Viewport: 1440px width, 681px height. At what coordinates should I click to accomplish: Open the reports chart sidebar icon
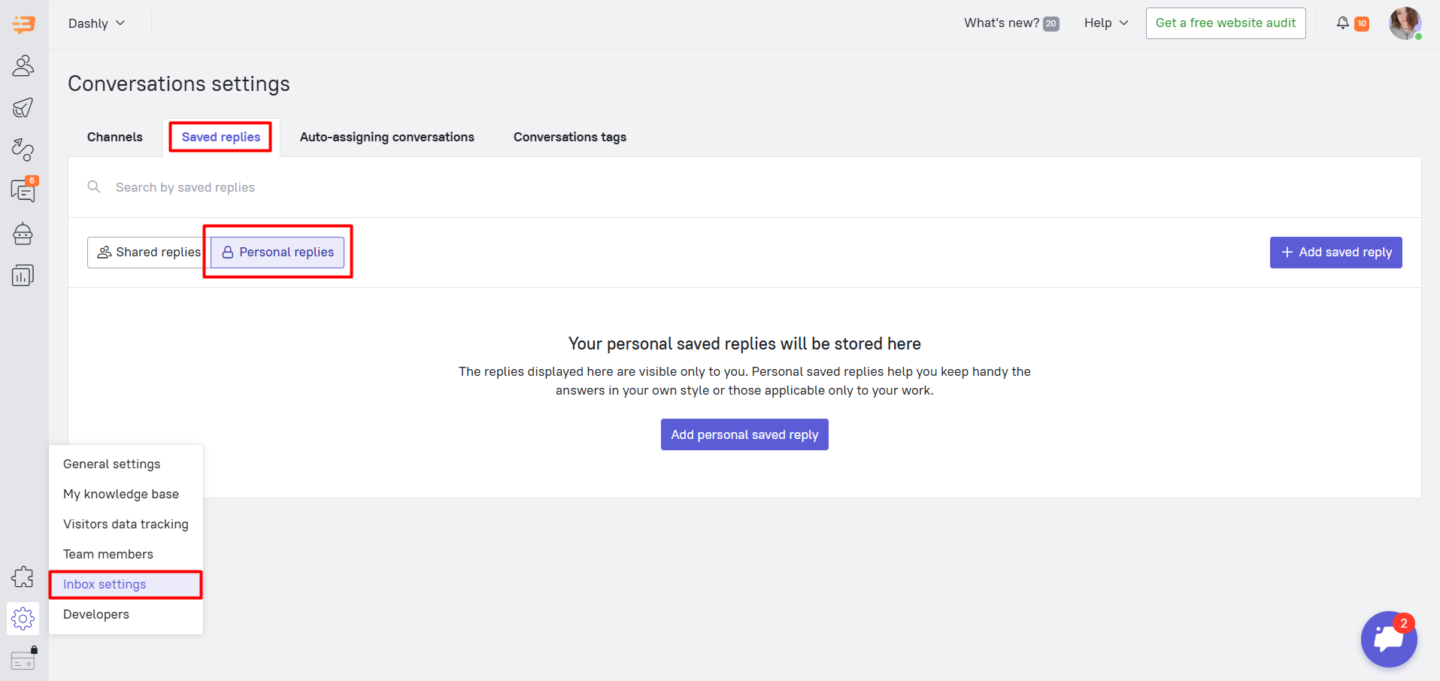click(x=23, y=275)
